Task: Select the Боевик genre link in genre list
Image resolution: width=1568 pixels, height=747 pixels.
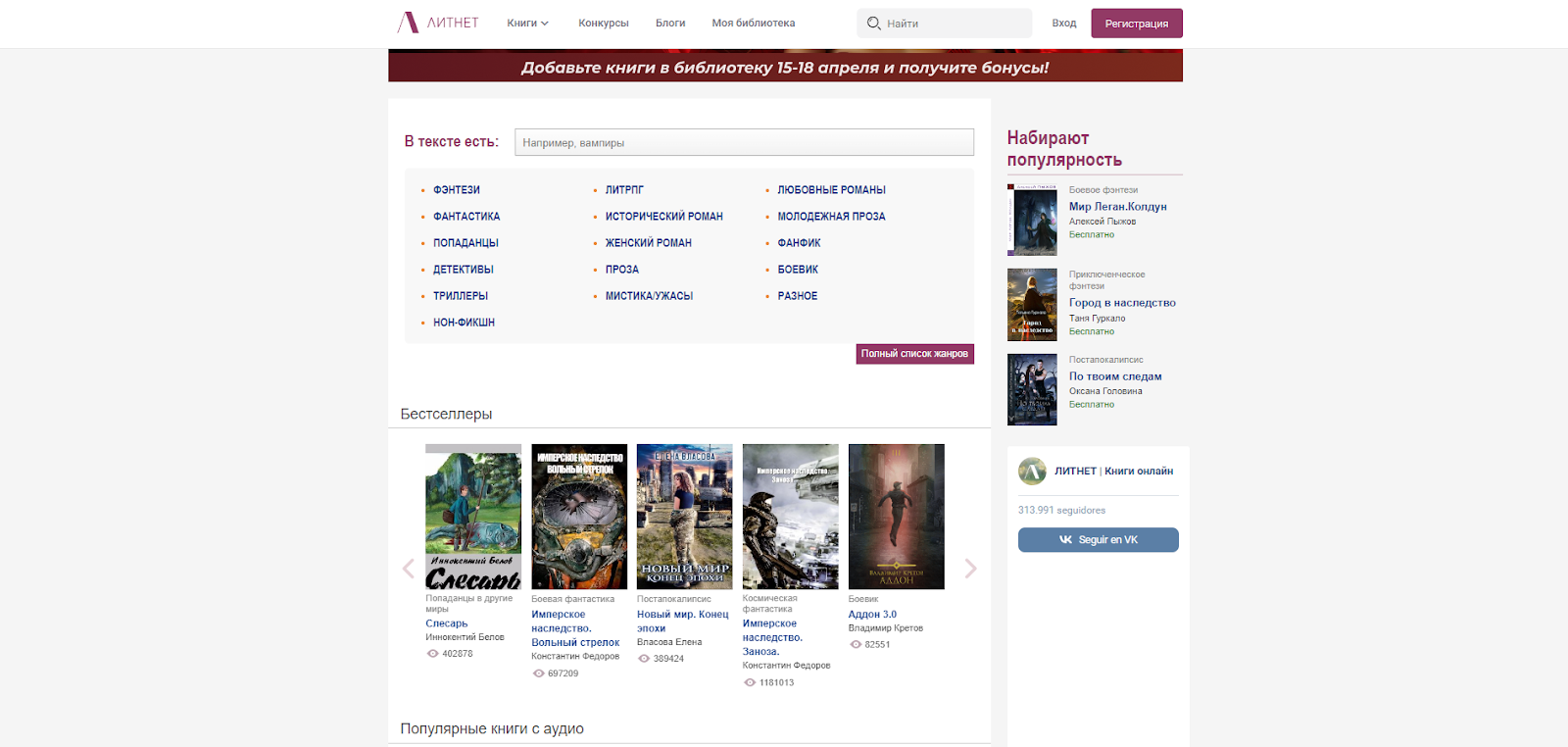Action: point(798,270)
